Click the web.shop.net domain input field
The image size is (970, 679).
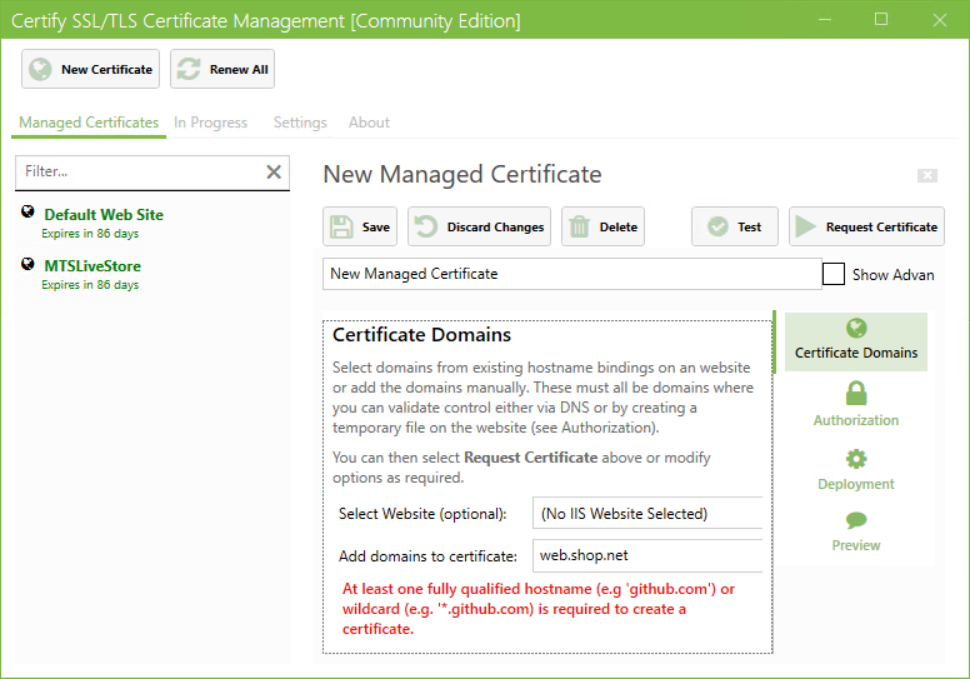pyautogui.click(x=647, y=554)
